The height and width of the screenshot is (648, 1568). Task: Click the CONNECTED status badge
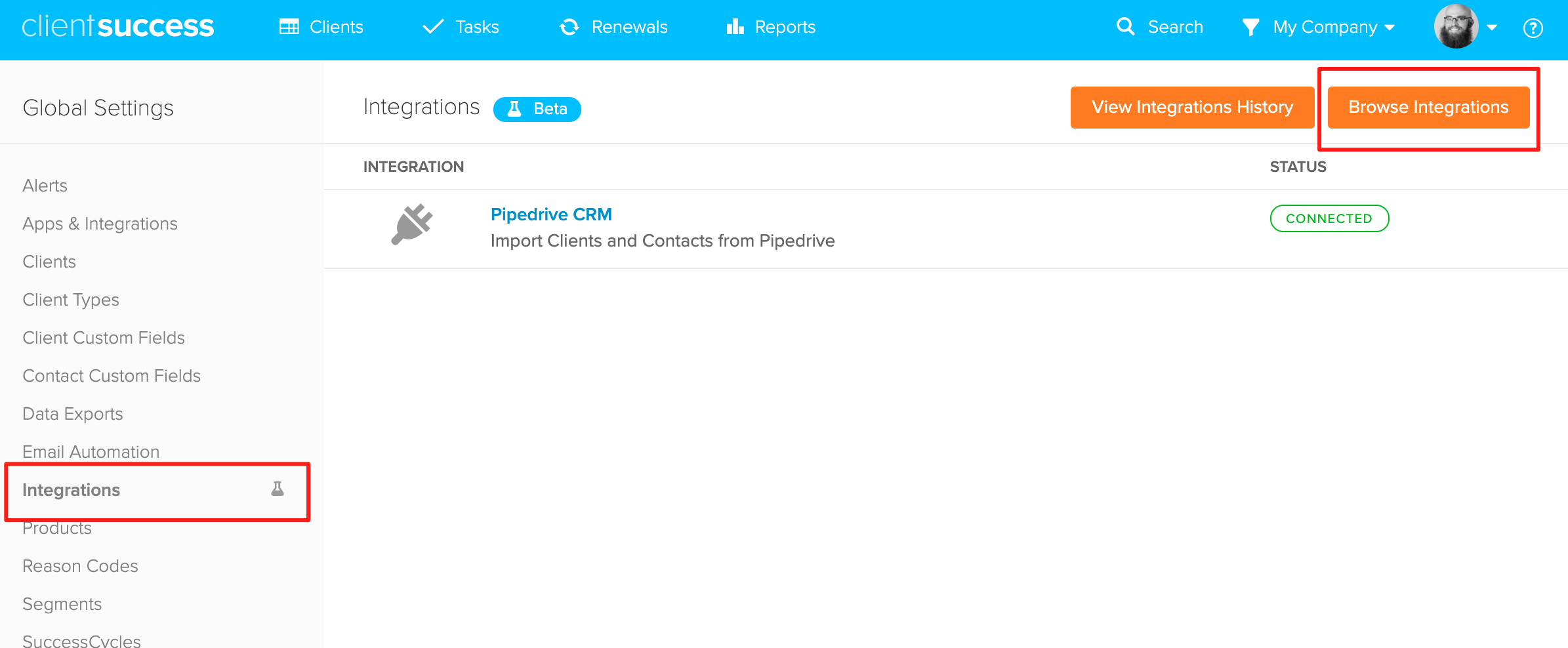(x=1329, y=218)
